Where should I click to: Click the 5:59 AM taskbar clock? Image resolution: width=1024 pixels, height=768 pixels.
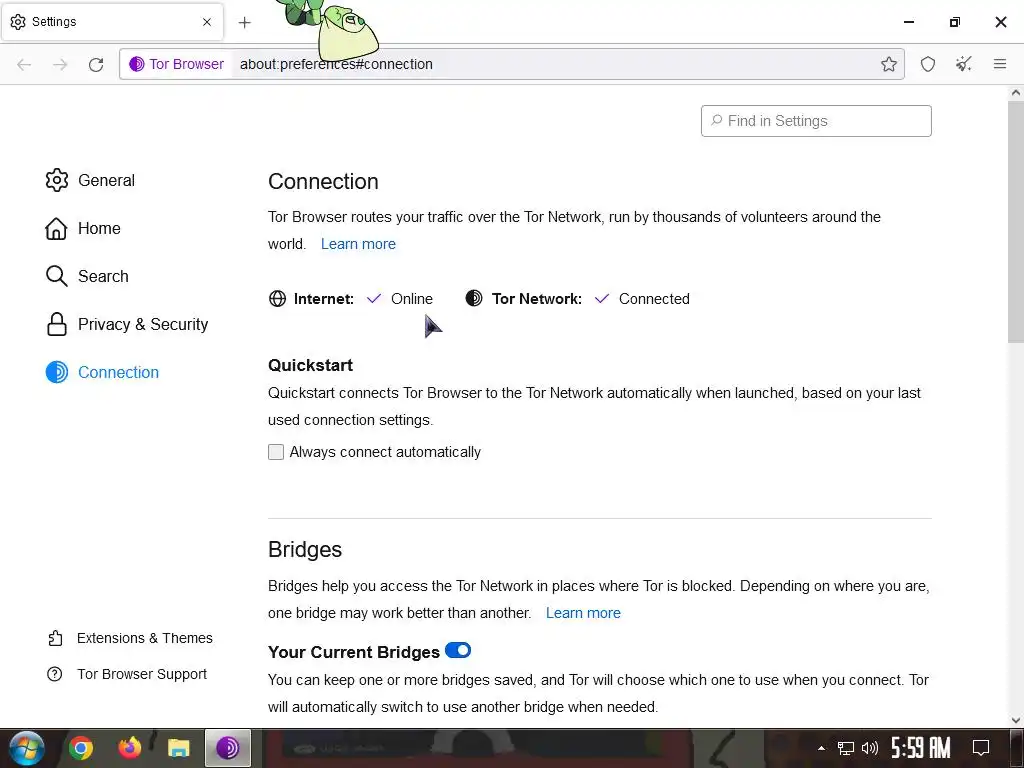(920, 748)
